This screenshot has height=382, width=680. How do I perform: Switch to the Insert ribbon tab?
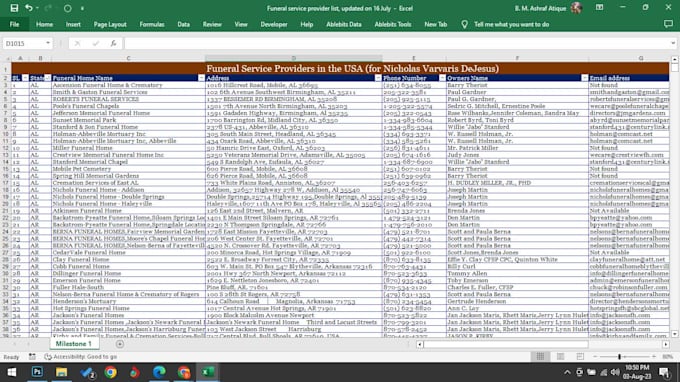click(x=73, y=24)
